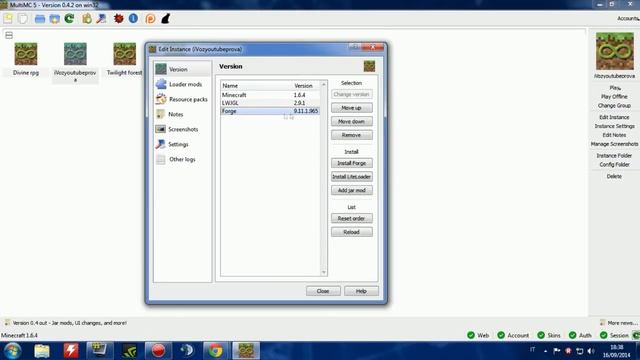Click Edit Instance in the right panel
This screenshot has height=360, width=640.
tap(614, 117)
